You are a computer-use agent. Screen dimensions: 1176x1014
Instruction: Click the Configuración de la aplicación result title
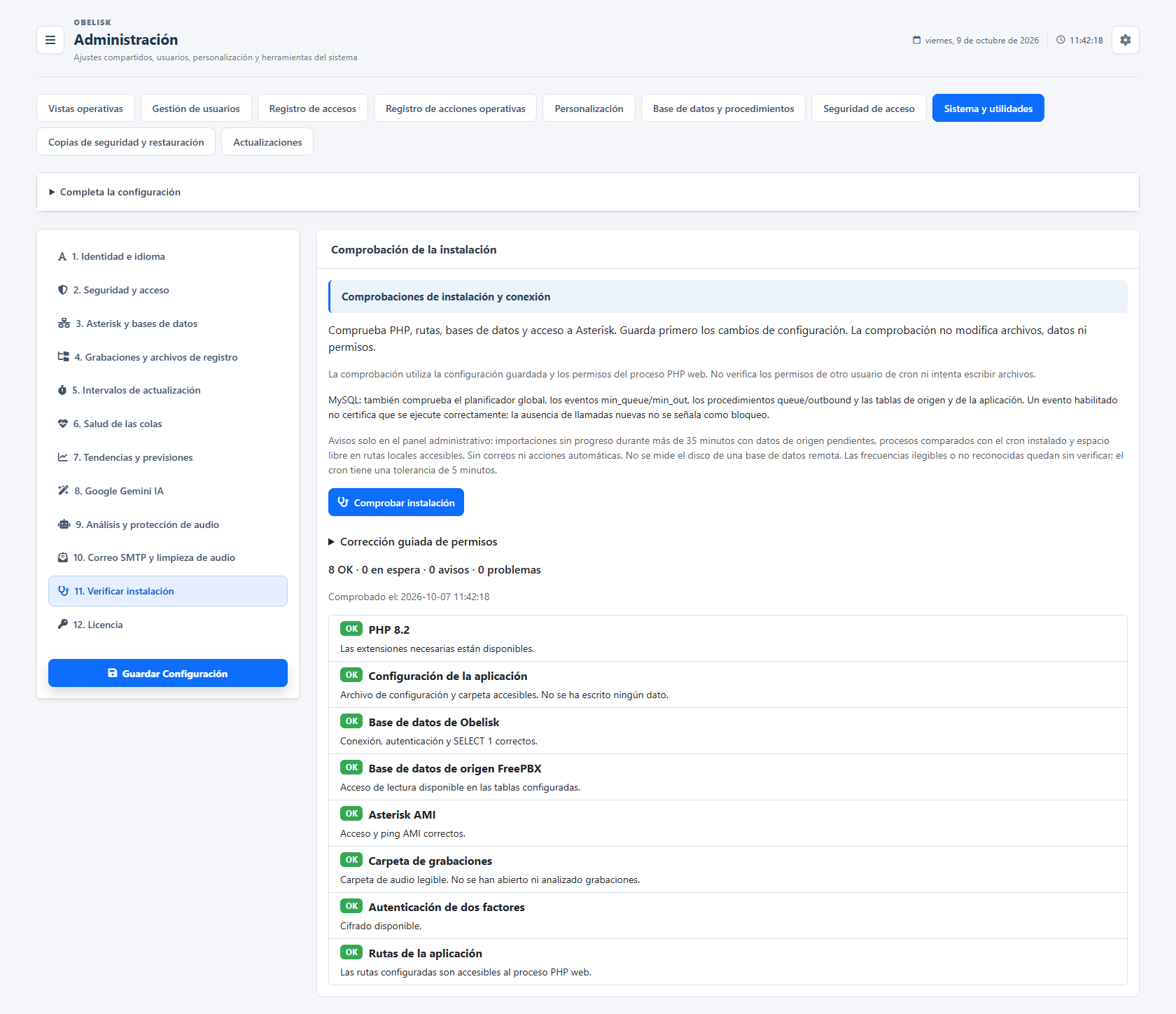[448, 676]
